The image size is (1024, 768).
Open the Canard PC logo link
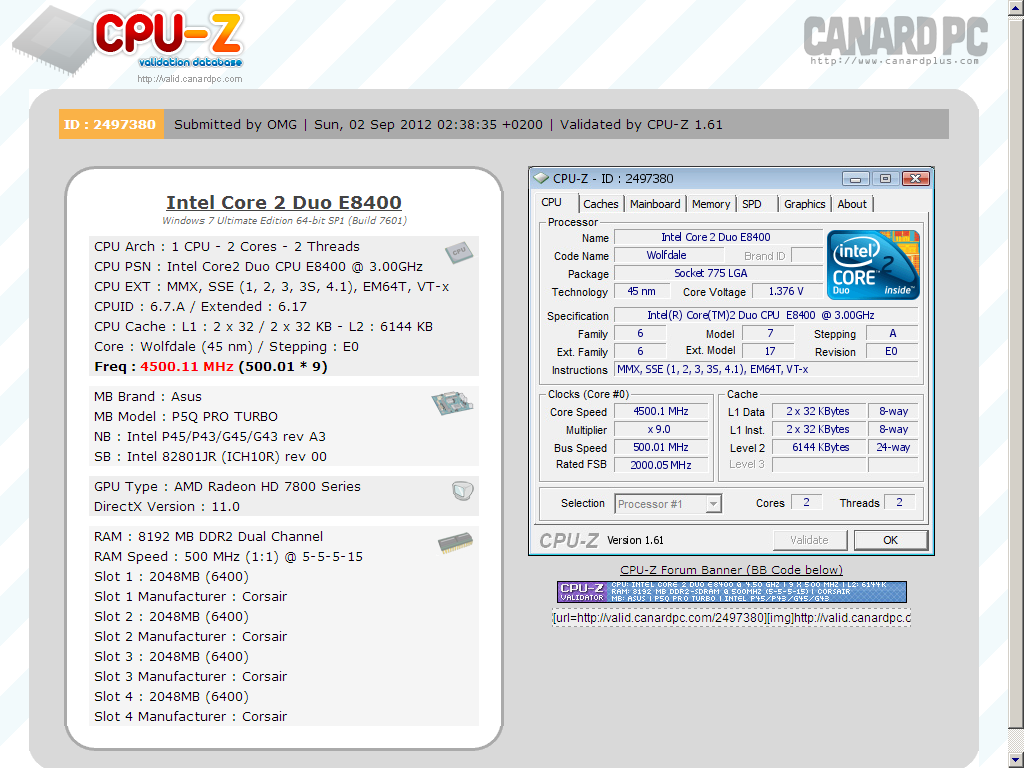click(x=895, y=40)
